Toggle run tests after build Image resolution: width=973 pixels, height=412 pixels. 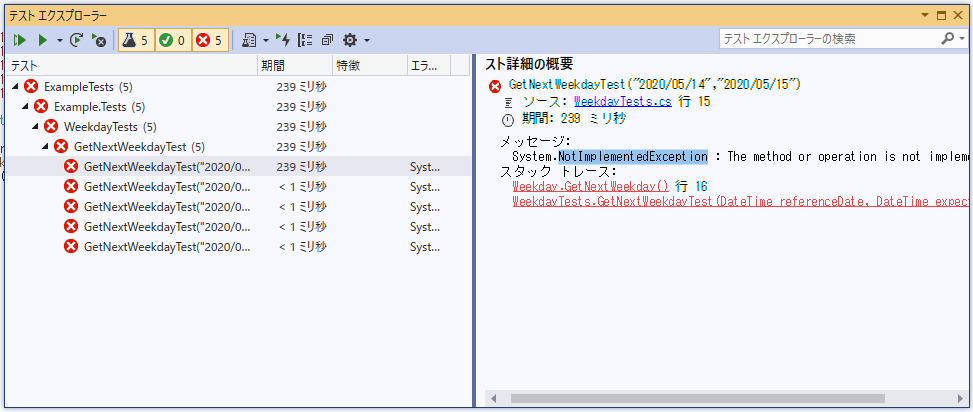click(x=282, y=40)
